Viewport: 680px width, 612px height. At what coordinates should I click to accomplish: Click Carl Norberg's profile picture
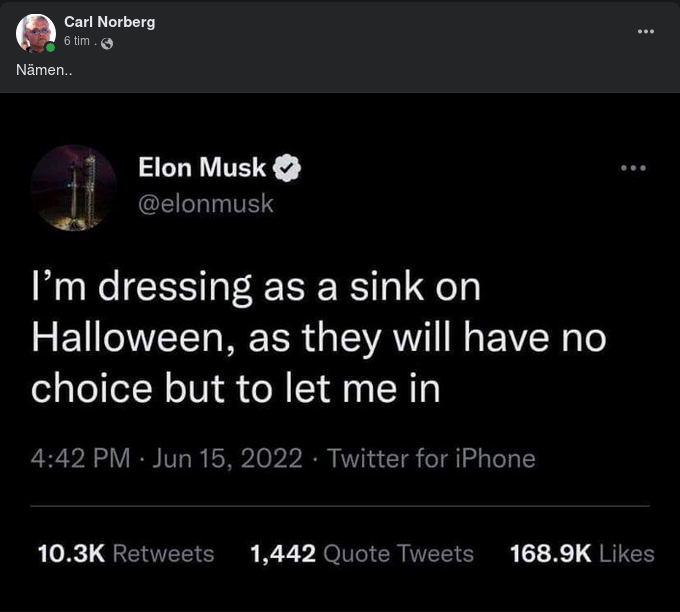[35, 32]
